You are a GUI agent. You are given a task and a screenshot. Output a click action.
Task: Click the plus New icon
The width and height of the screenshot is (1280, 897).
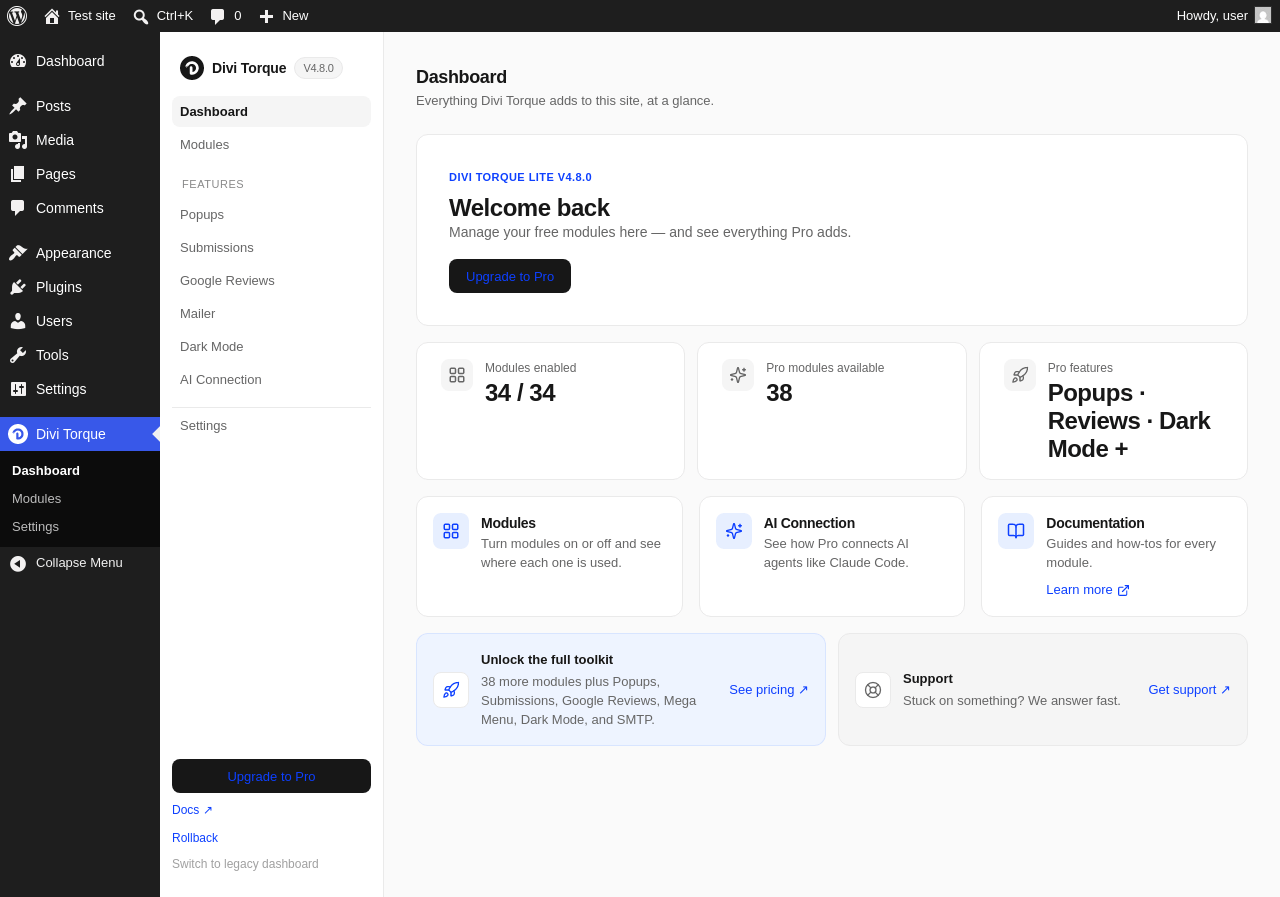[266, 16]
